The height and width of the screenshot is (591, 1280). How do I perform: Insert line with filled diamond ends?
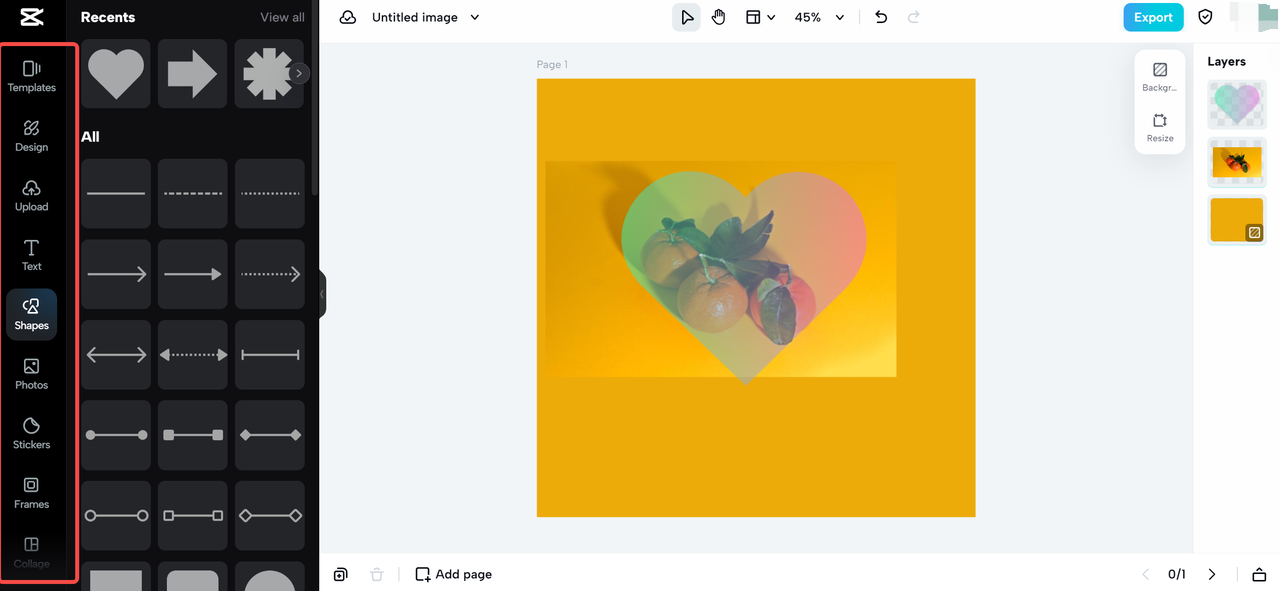pos(270,435)
